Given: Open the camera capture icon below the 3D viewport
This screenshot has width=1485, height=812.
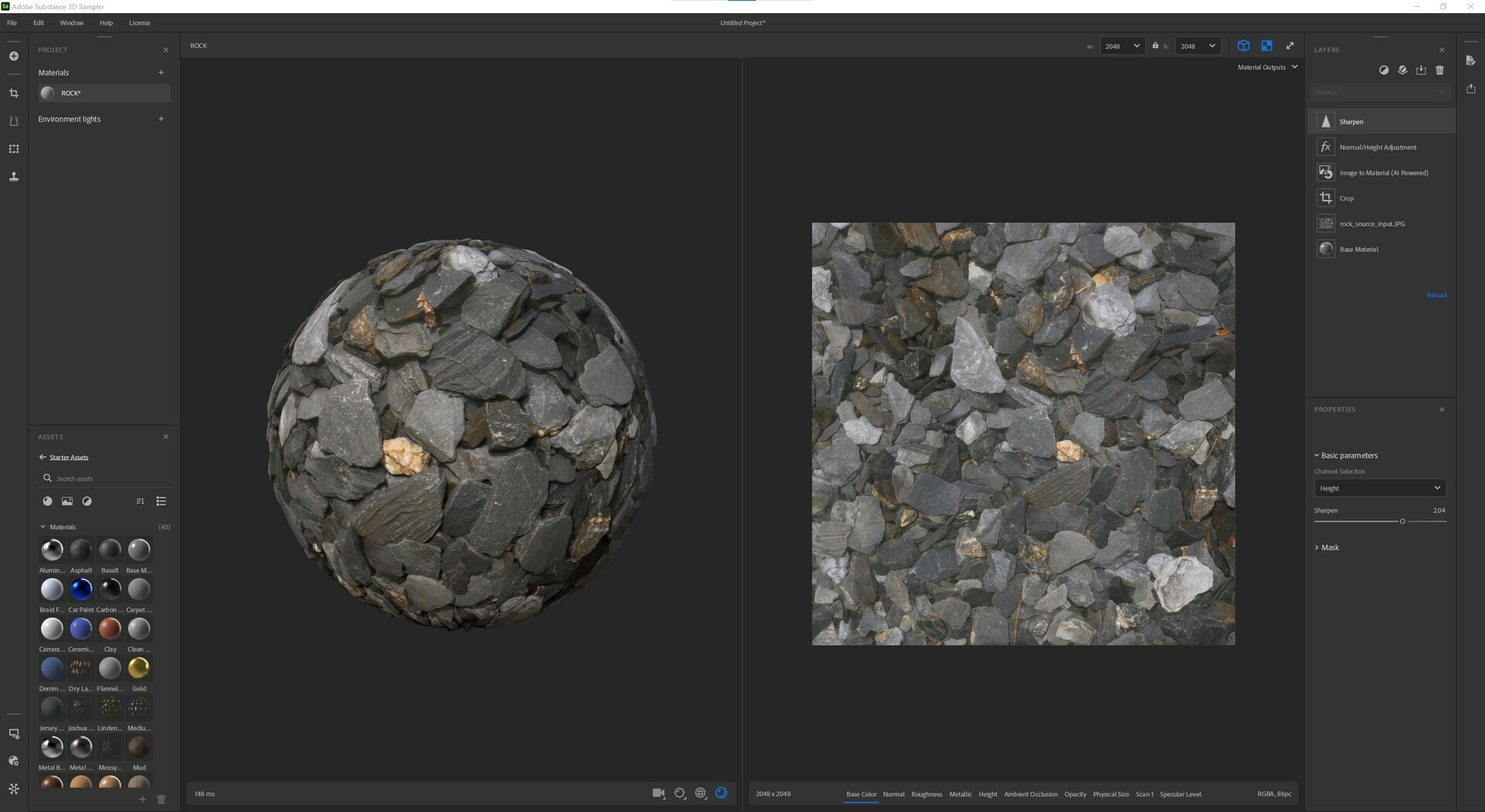Looking at the screenshot, I should pos(657,793).
